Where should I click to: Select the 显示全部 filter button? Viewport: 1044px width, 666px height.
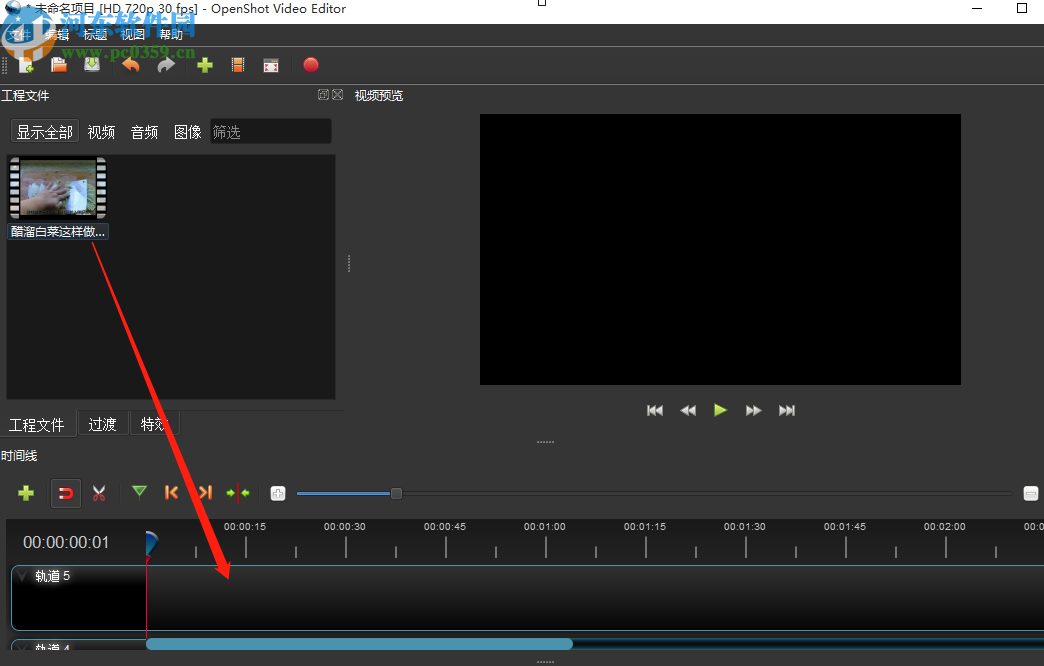(44, 132)
